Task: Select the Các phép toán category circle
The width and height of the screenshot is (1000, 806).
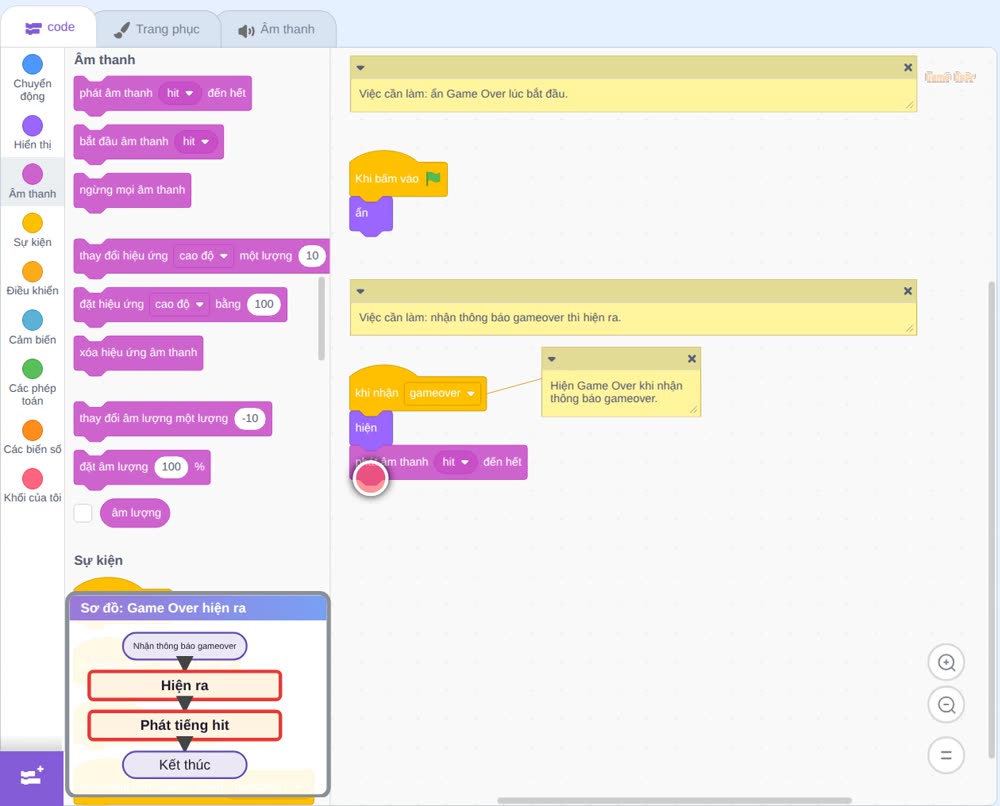Action: (33, 369)
